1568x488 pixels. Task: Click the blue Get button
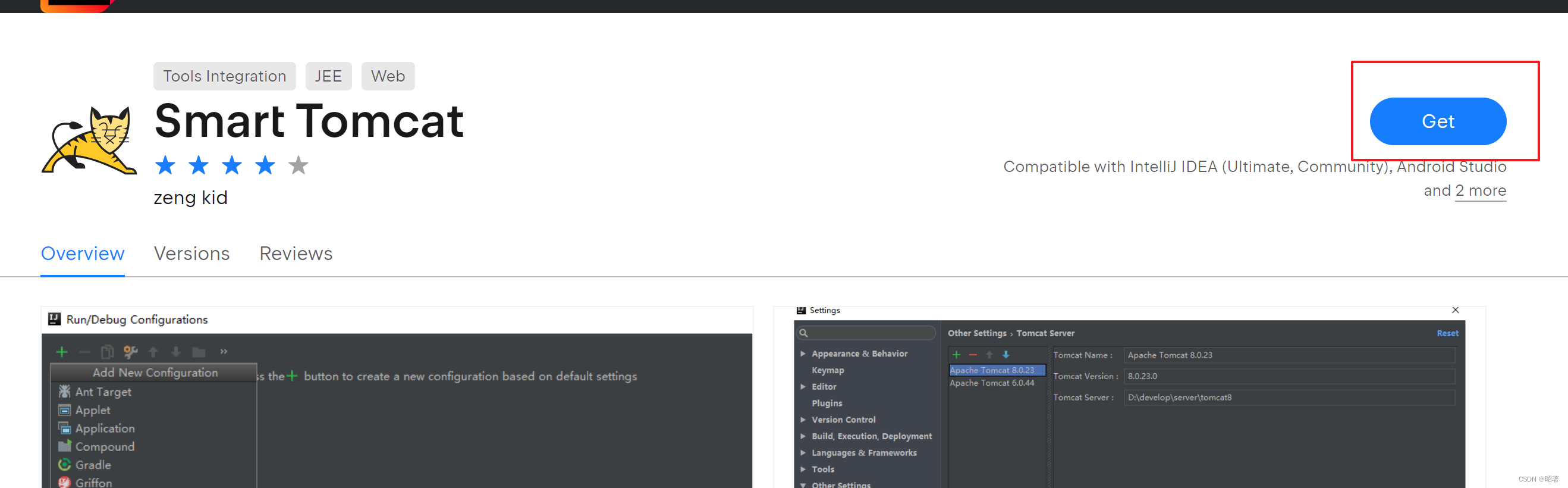coord(1438,121)
